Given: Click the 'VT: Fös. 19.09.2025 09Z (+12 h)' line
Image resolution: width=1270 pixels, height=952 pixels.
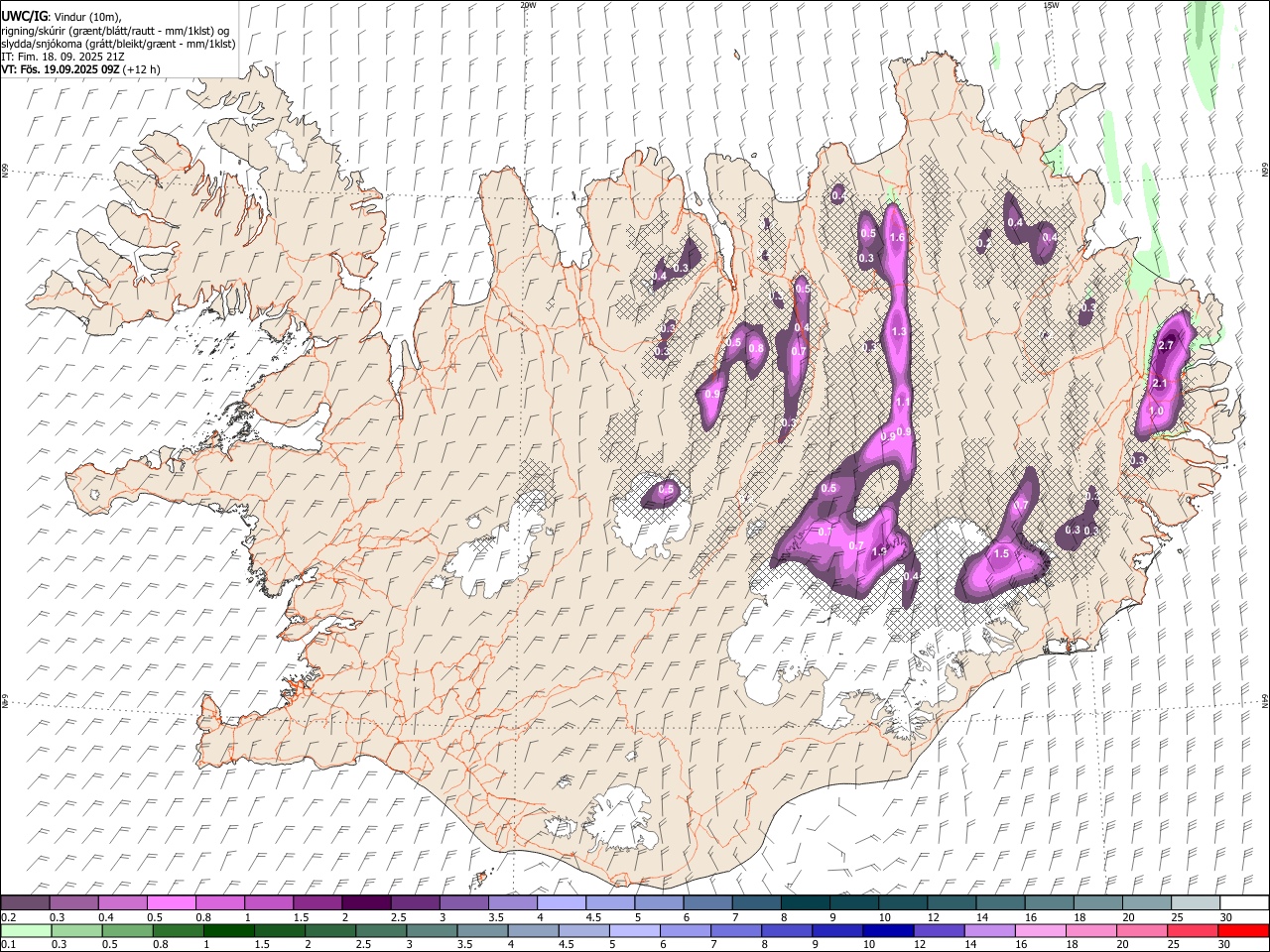Looking at the screenshot, I should [x=80, y=69].
